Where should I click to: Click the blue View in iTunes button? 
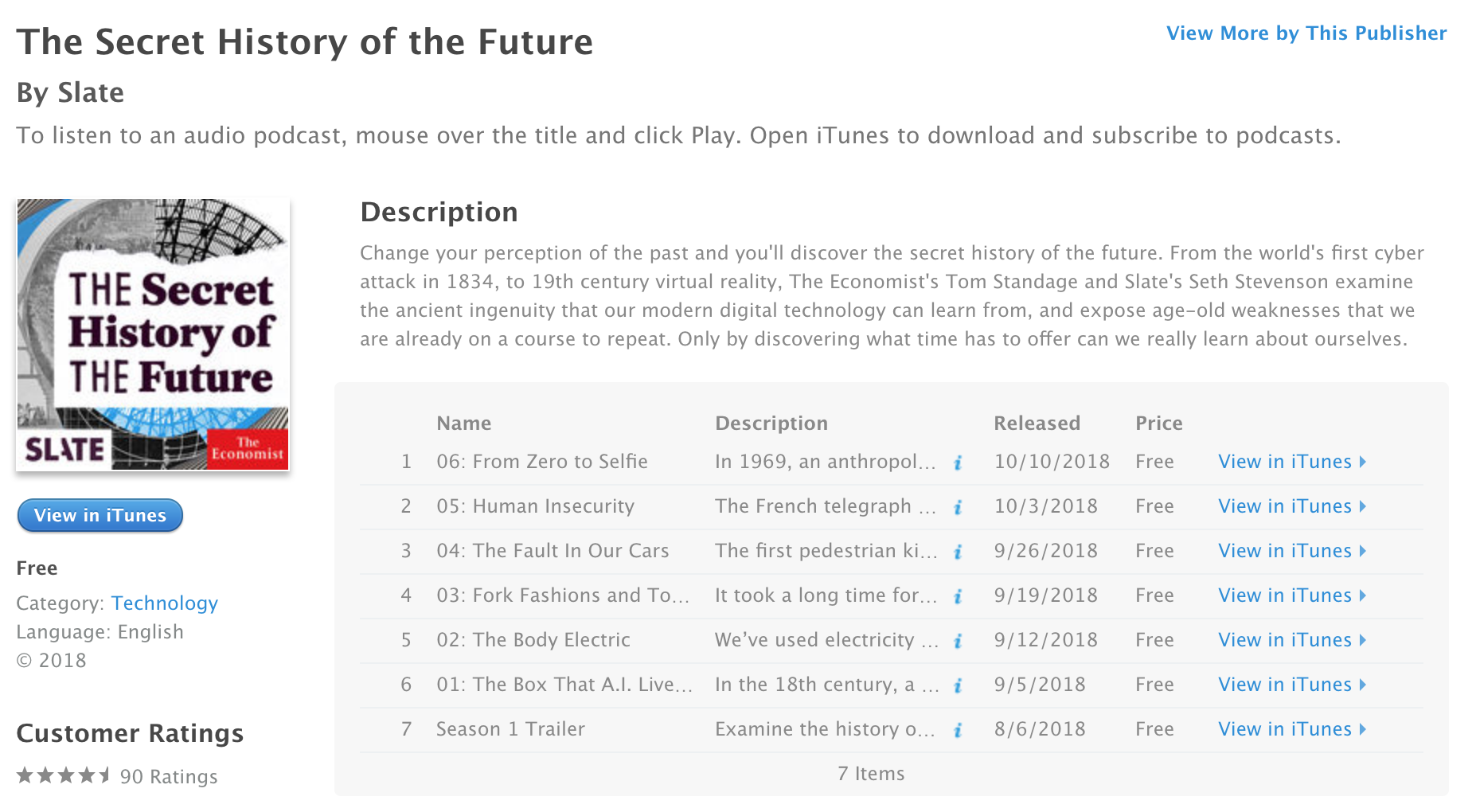pyautogui.click(x=100, y=516)
